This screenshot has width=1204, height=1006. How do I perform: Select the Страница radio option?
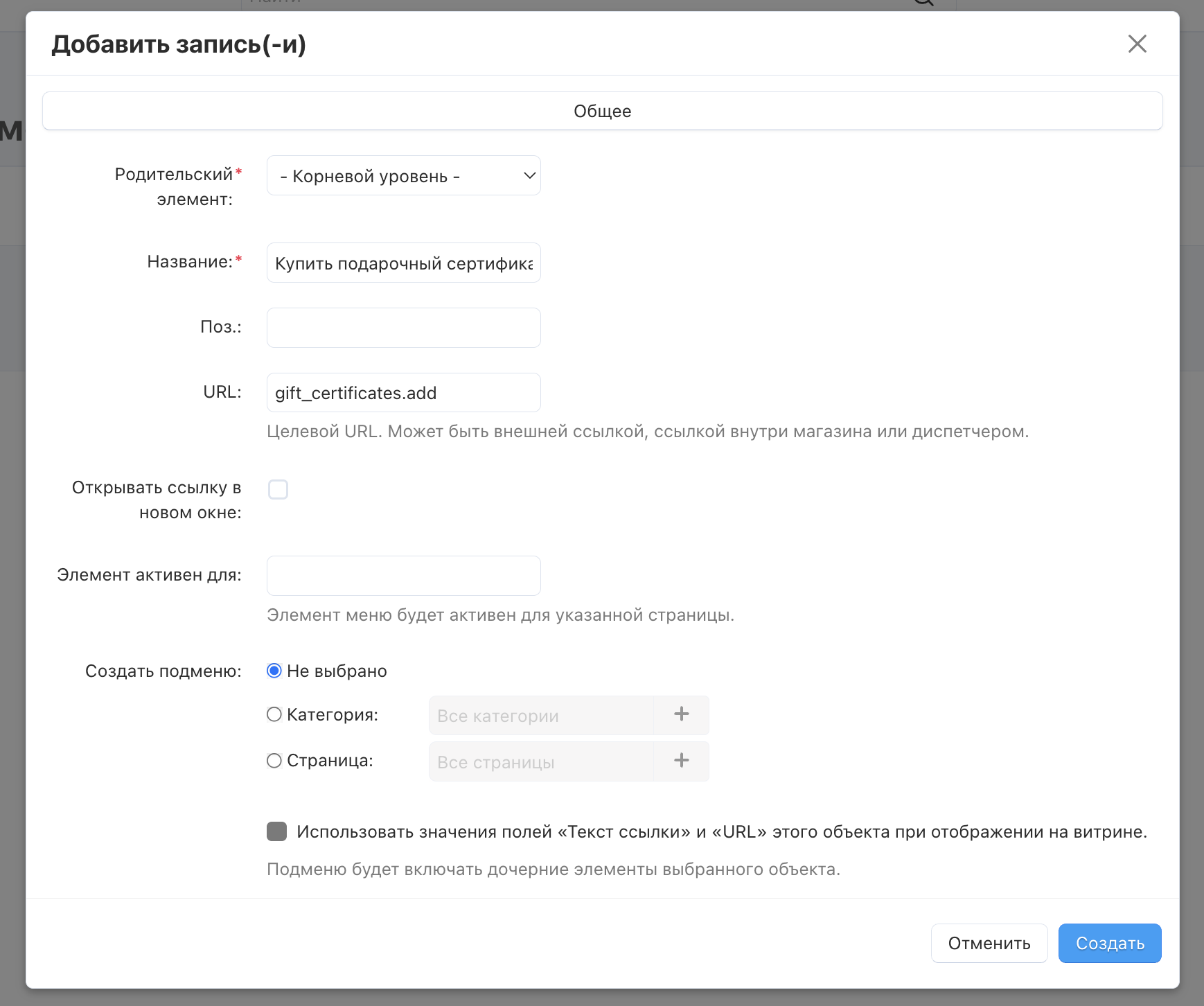[x=274, y=761]
